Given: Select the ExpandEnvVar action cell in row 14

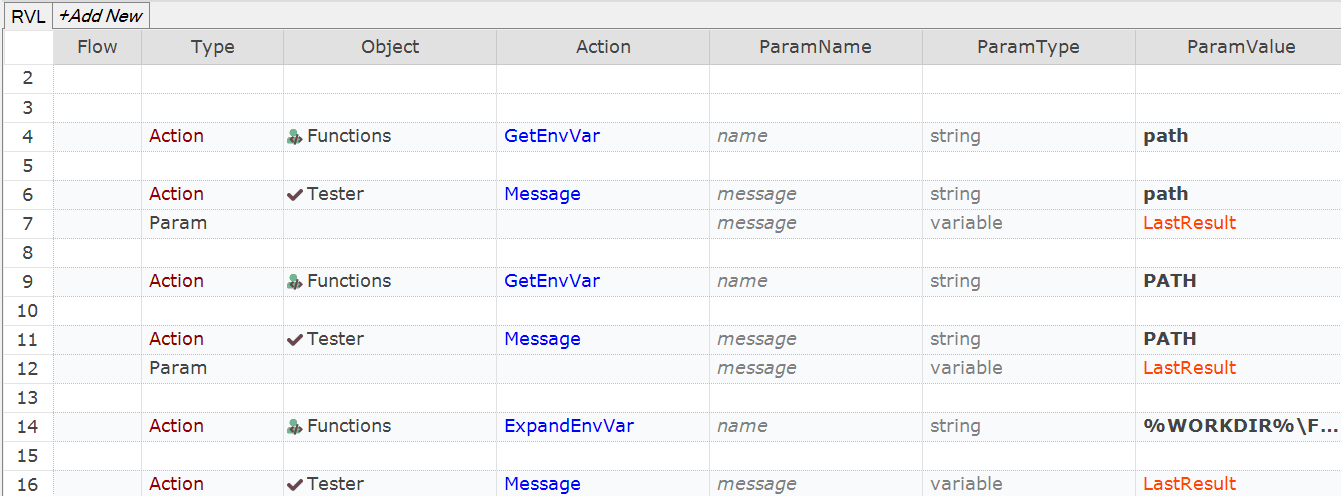Looking at the screenshot, I should click(x=568, y=426).
